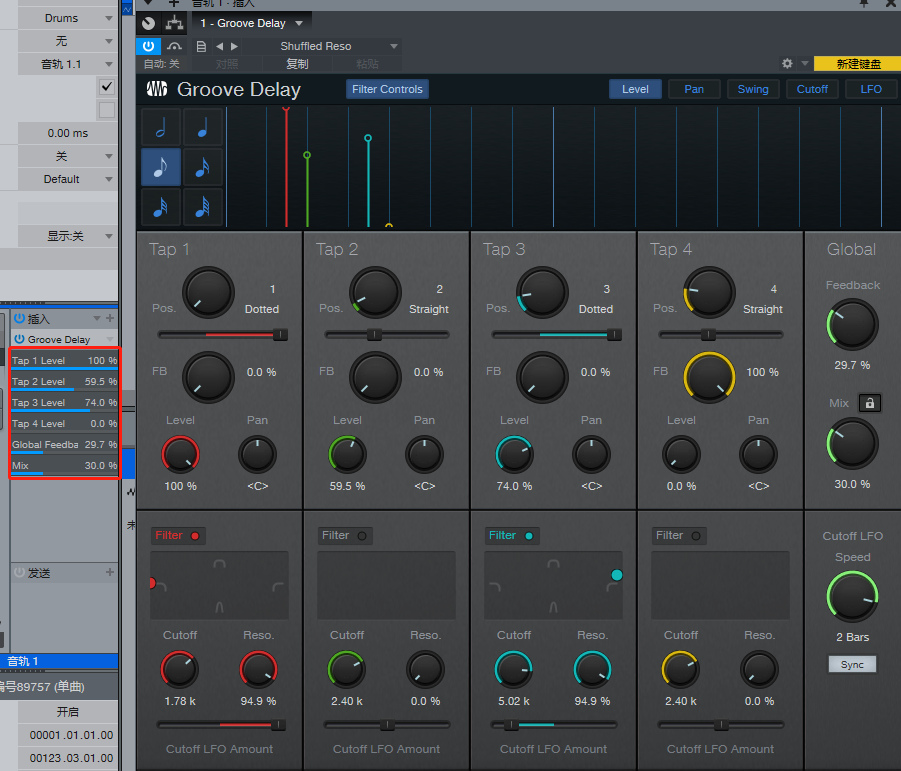The height and width of the screenshot is (771, 901).
Task: Check the empty box in left panel
Action: (107, 110)
